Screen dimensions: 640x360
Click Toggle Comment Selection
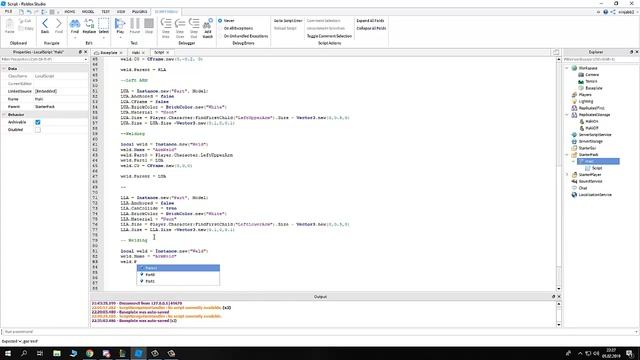[x=329, y=36]
